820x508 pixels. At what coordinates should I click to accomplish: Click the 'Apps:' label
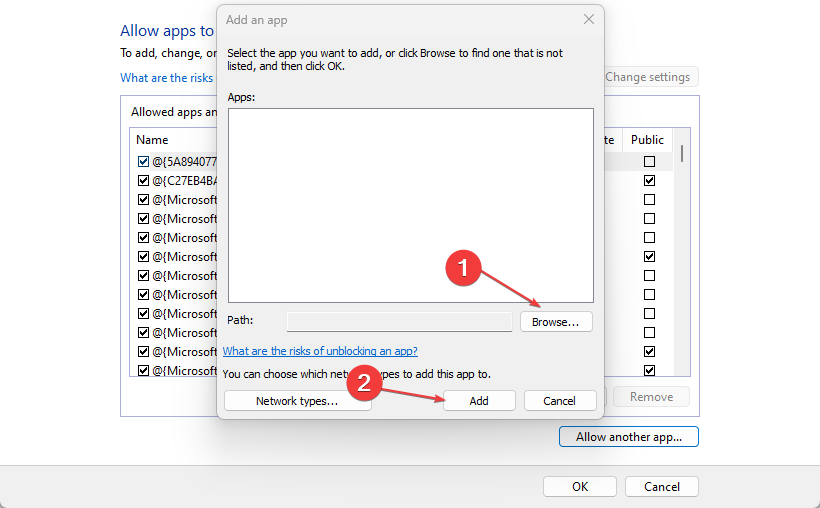[241, 97]
